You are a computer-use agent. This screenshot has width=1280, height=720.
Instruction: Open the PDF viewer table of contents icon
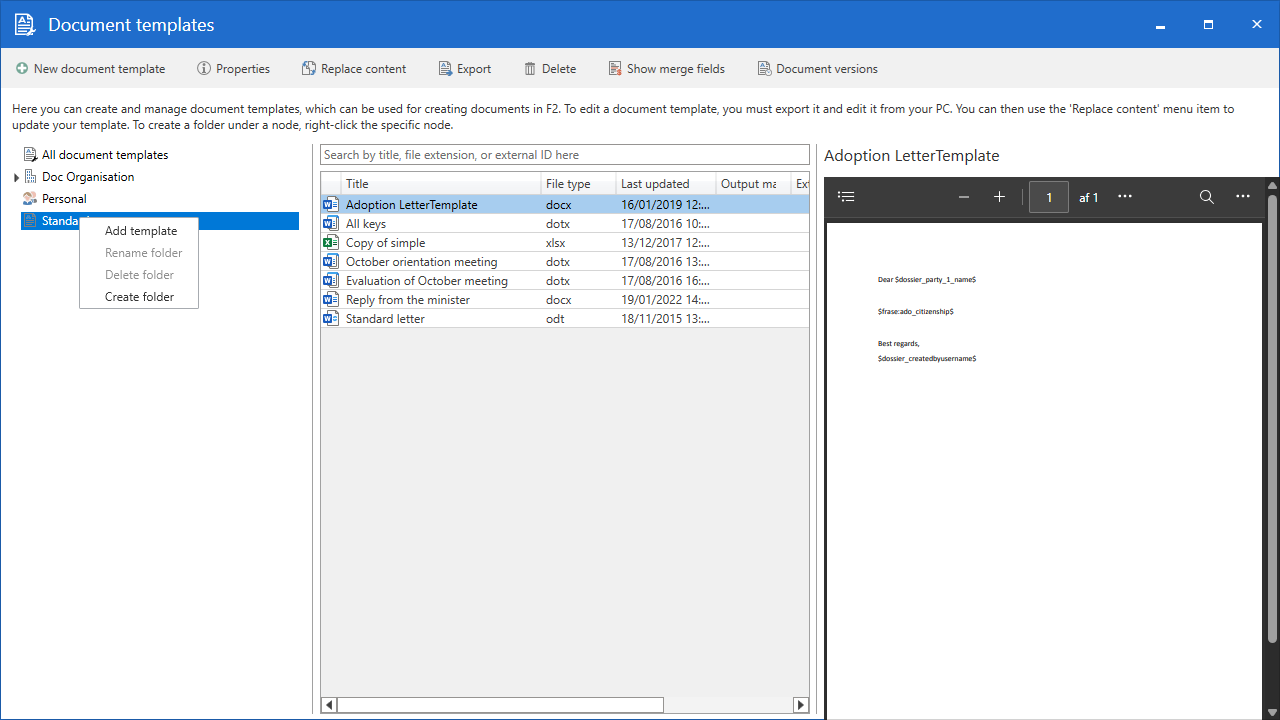(x=846, y=197)
